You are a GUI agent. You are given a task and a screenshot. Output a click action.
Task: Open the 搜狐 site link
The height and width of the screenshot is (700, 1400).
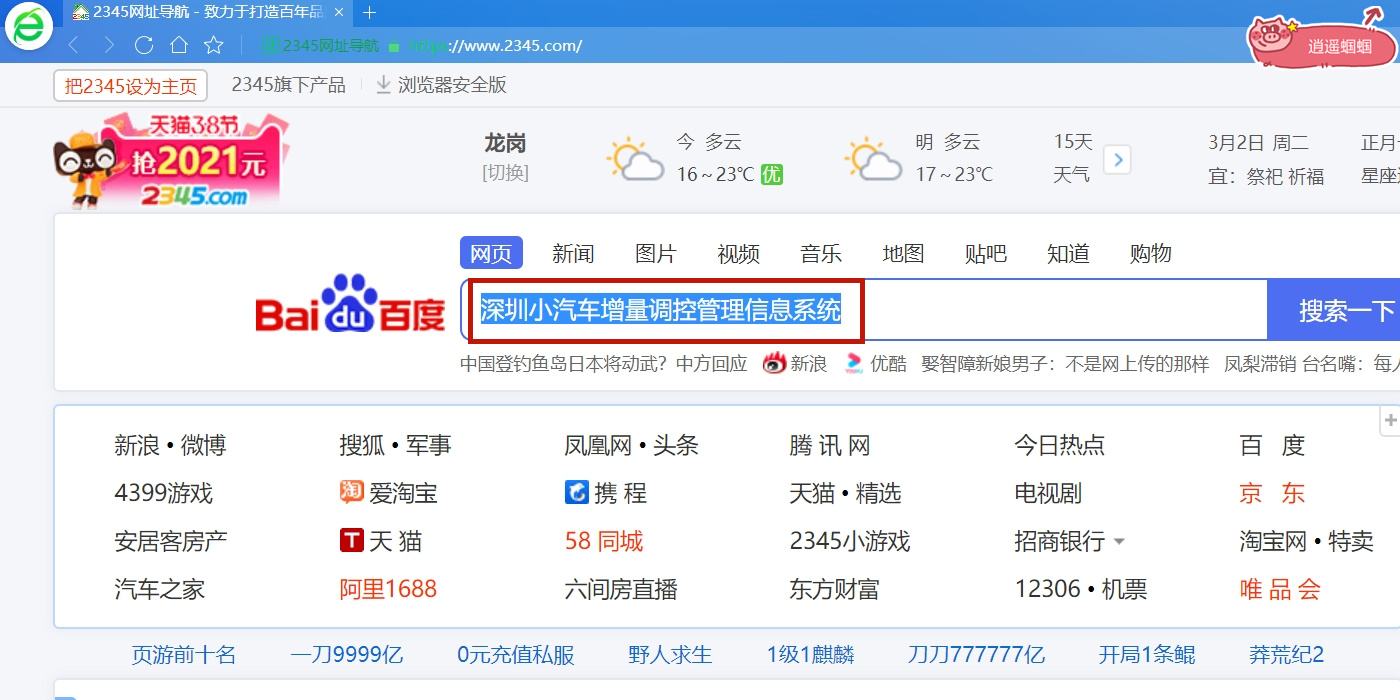pyautogui.click(x=362, y=445)
